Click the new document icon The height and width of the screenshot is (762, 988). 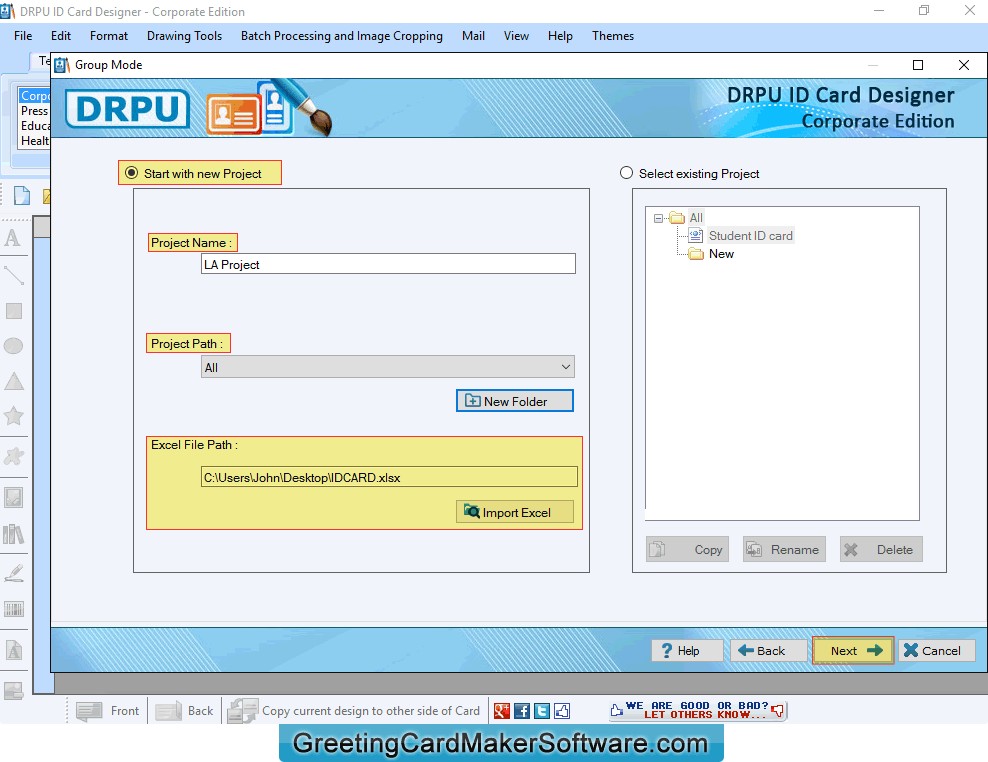tap(21, 196)
